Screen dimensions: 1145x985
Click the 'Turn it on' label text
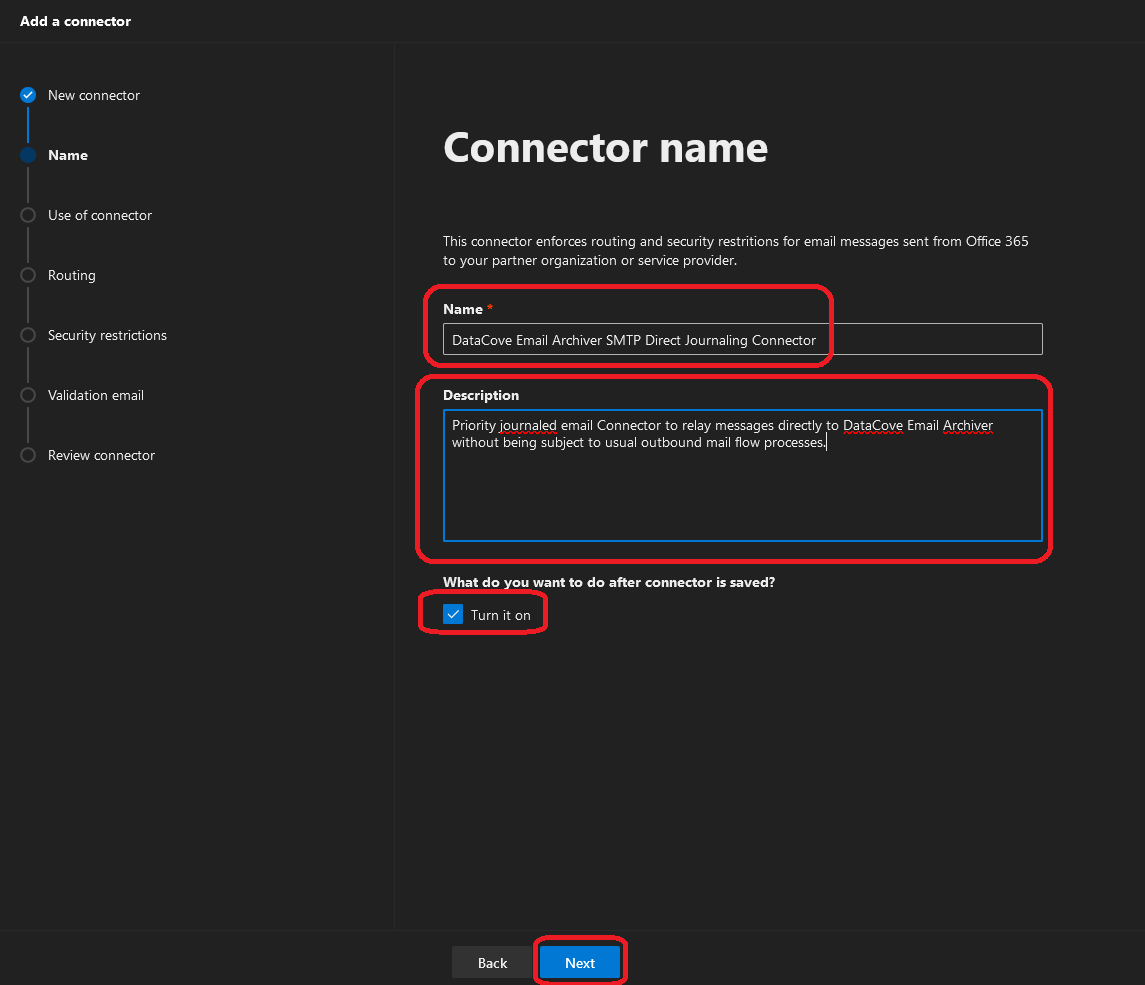coord(500,615)
